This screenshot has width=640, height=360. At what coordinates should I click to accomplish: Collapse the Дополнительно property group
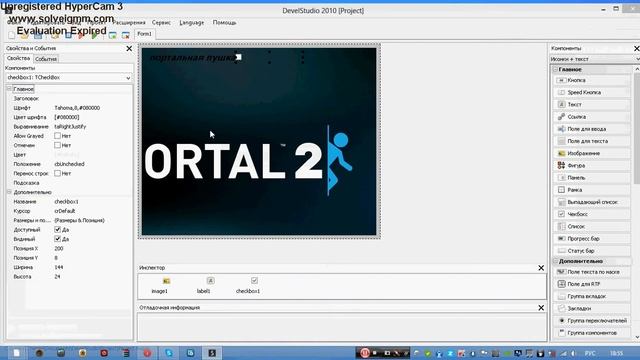pos(9,192)
